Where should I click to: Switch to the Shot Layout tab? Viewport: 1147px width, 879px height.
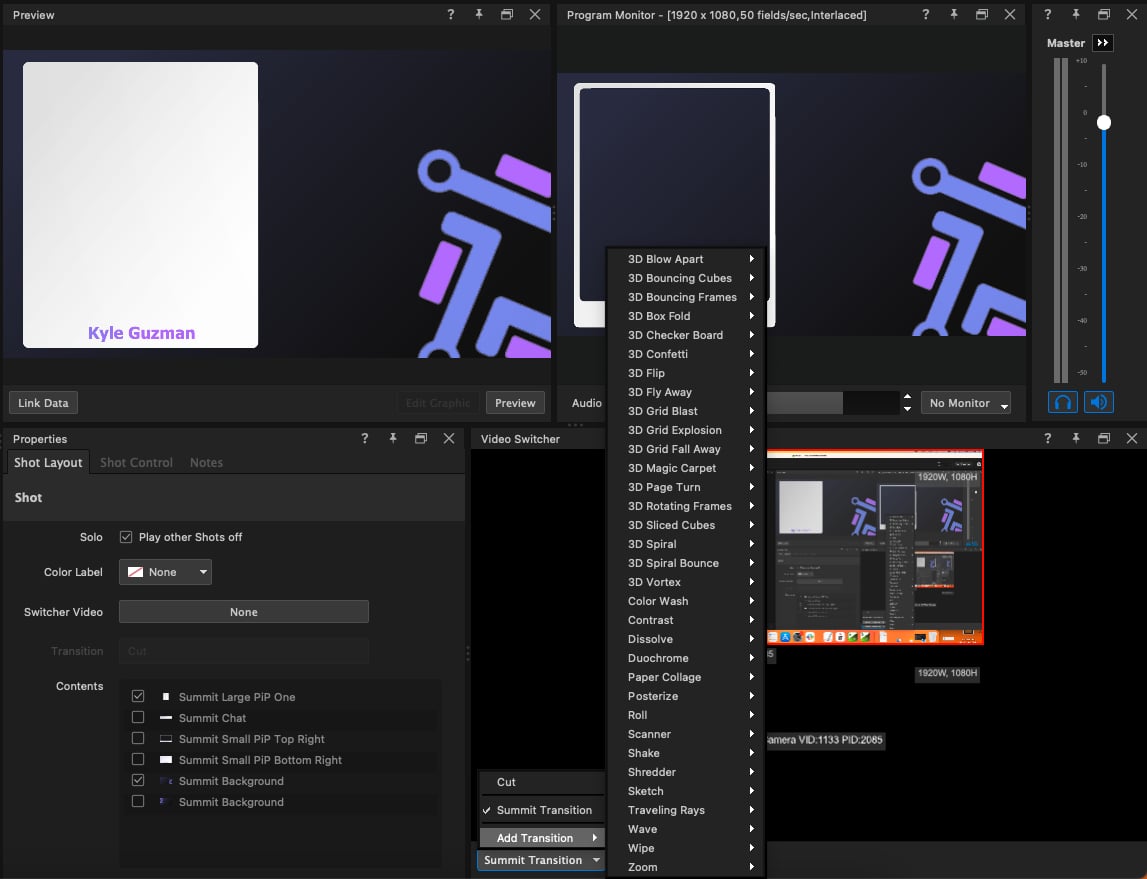[x=48, y=463]
